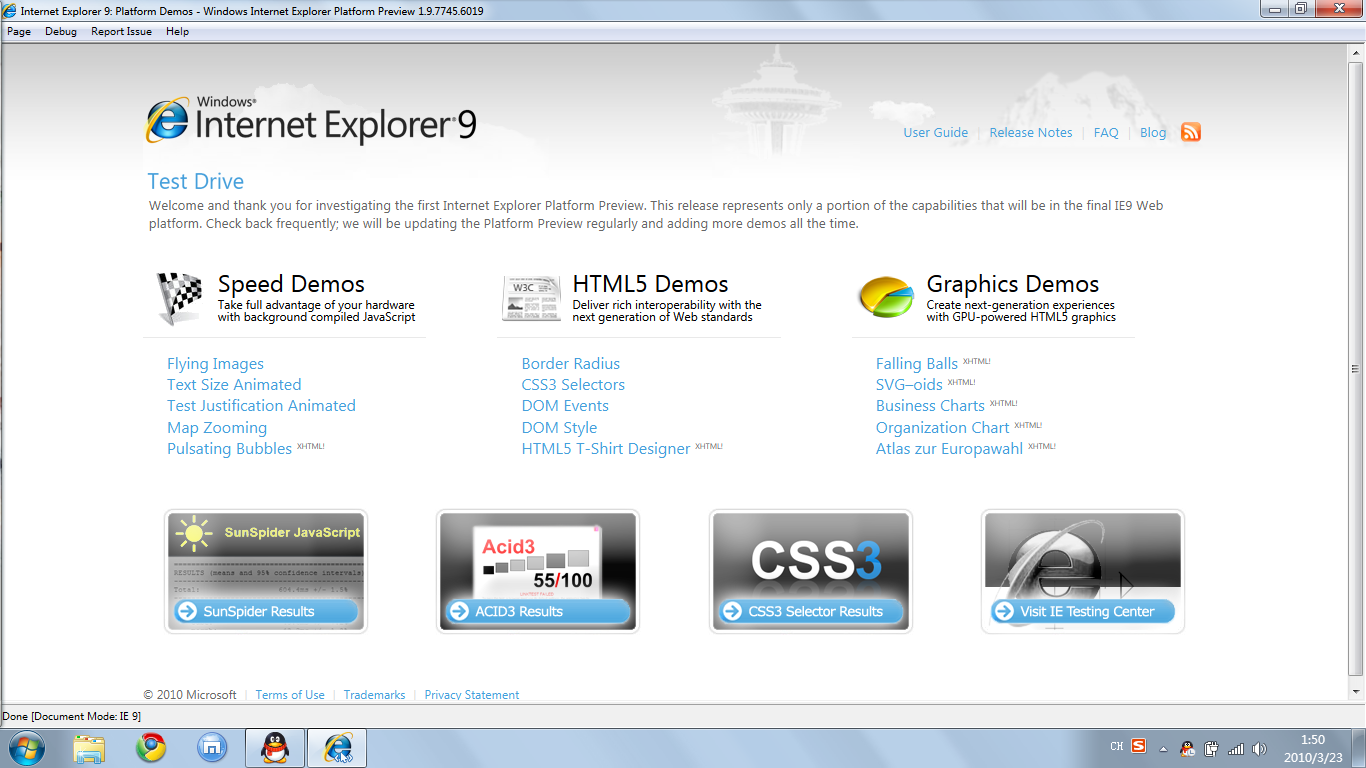
Task: Open the Windows Start menu
Action: (26, 747)
